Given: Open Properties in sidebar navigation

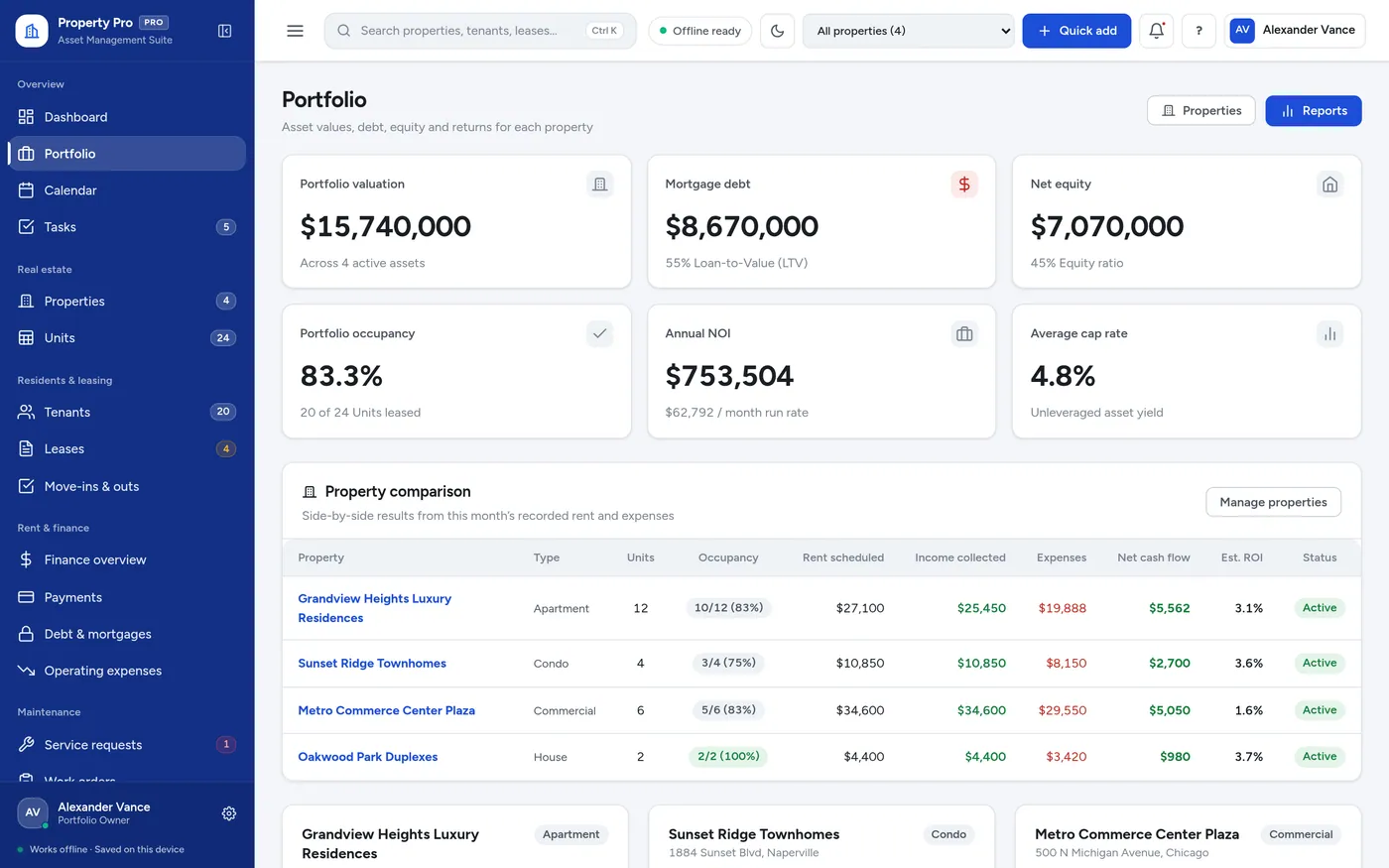Looking at the screenshot, I should click(x=127, y=302).
